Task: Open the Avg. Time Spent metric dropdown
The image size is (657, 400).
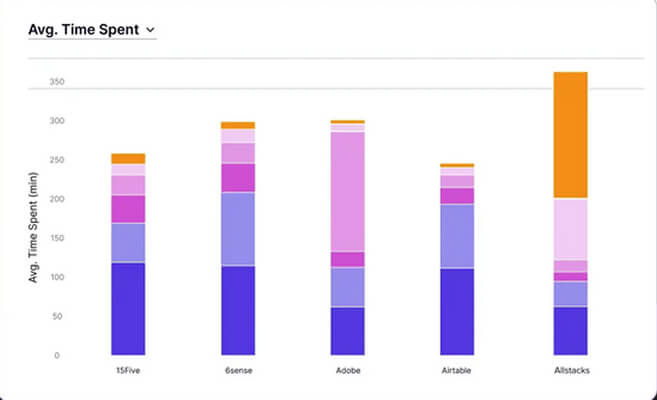Action: pyautogui.click(x=92, y=30)
